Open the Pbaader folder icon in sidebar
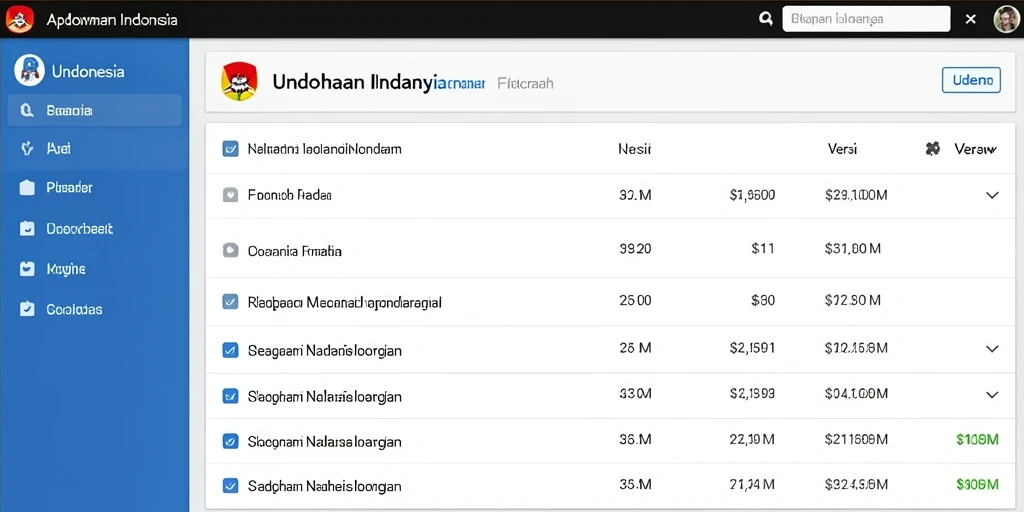 [x=27, y=188]
